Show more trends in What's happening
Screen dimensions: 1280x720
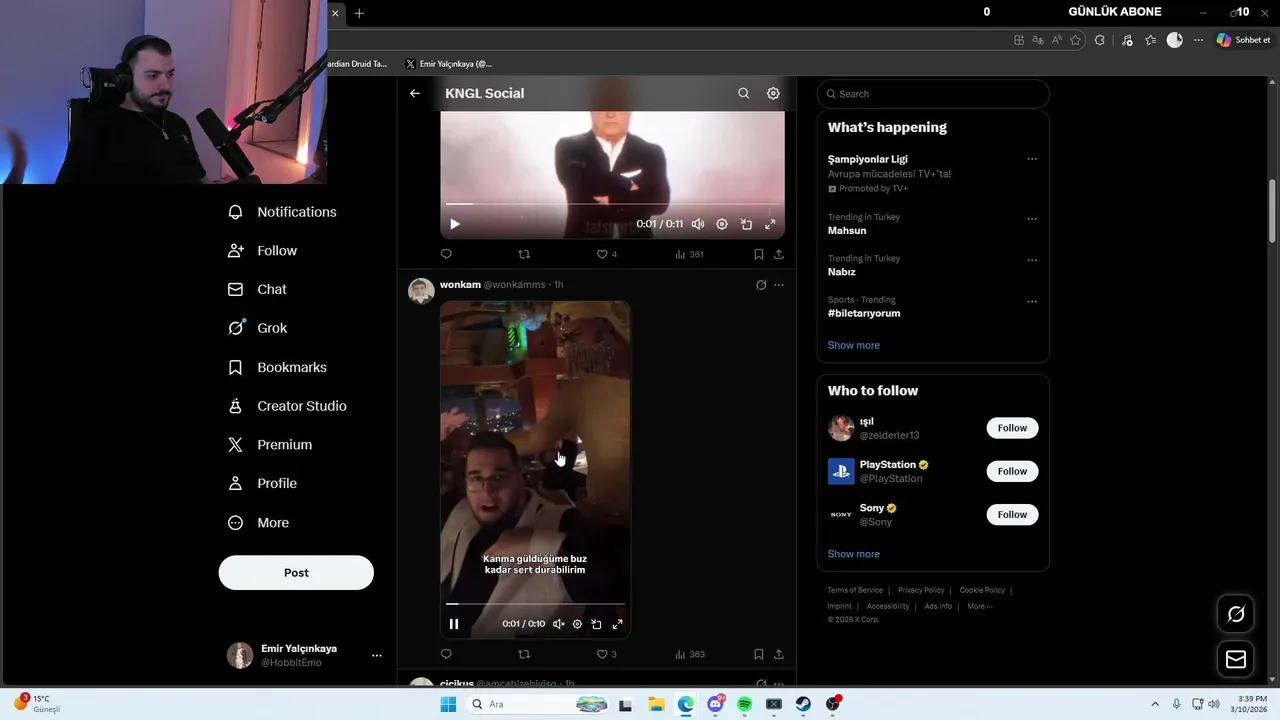coord(854,345)
